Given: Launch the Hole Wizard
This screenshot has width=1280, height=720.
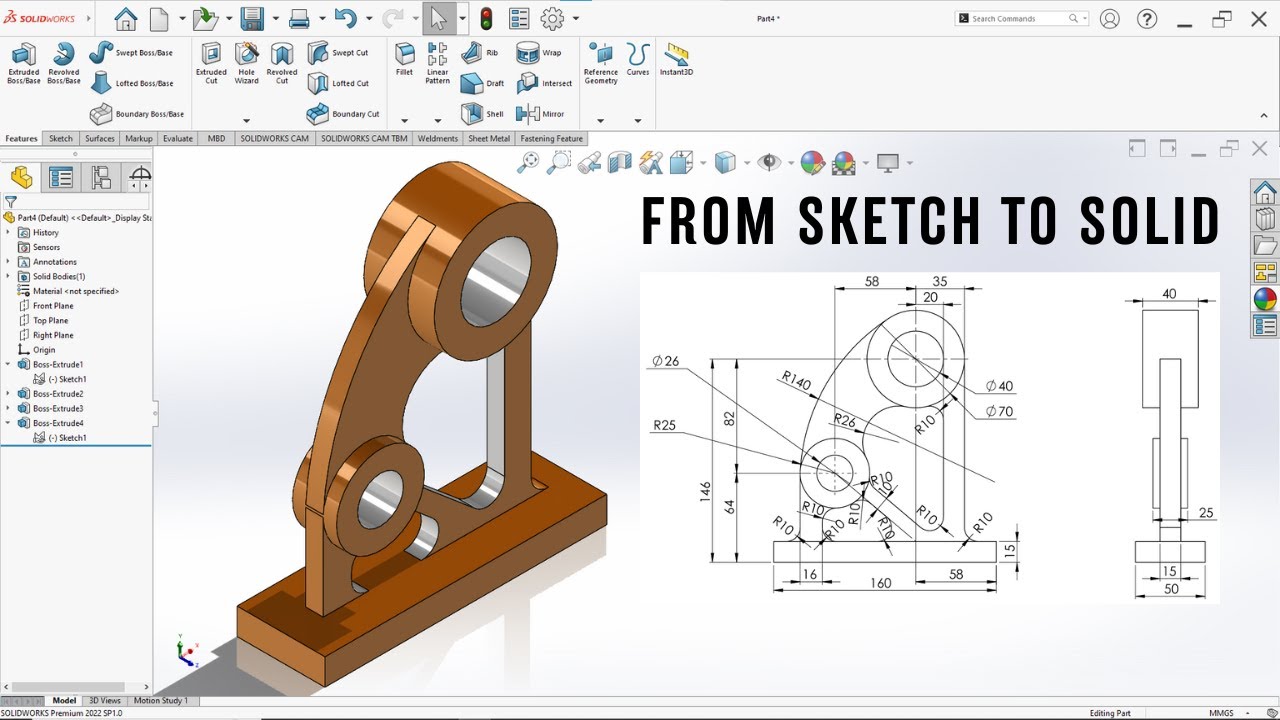Looking at the screenshot, I should (246, 63).
